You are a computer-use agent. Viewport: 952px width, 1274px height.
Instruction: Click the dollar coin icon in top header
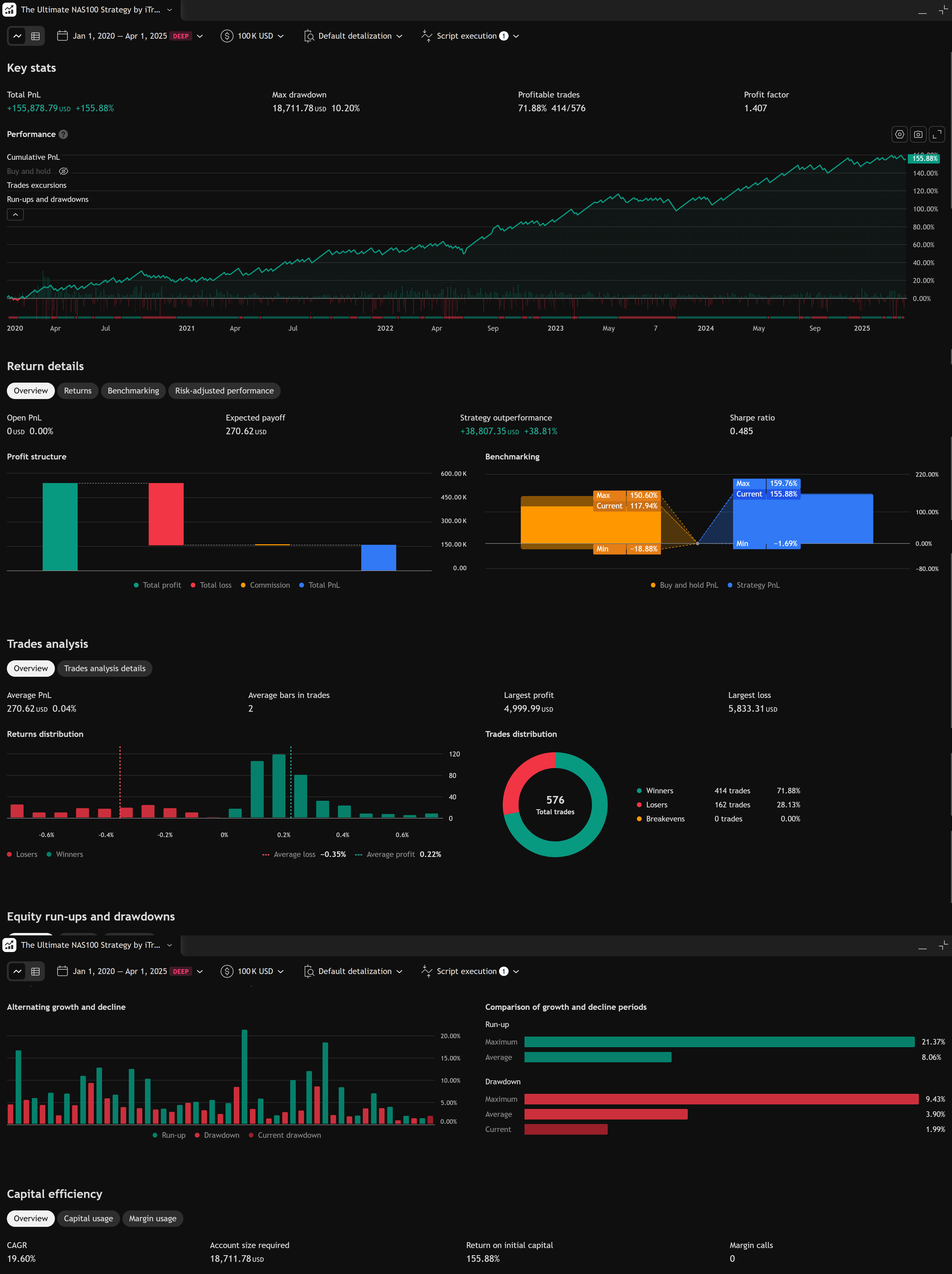tap(227, 36)
